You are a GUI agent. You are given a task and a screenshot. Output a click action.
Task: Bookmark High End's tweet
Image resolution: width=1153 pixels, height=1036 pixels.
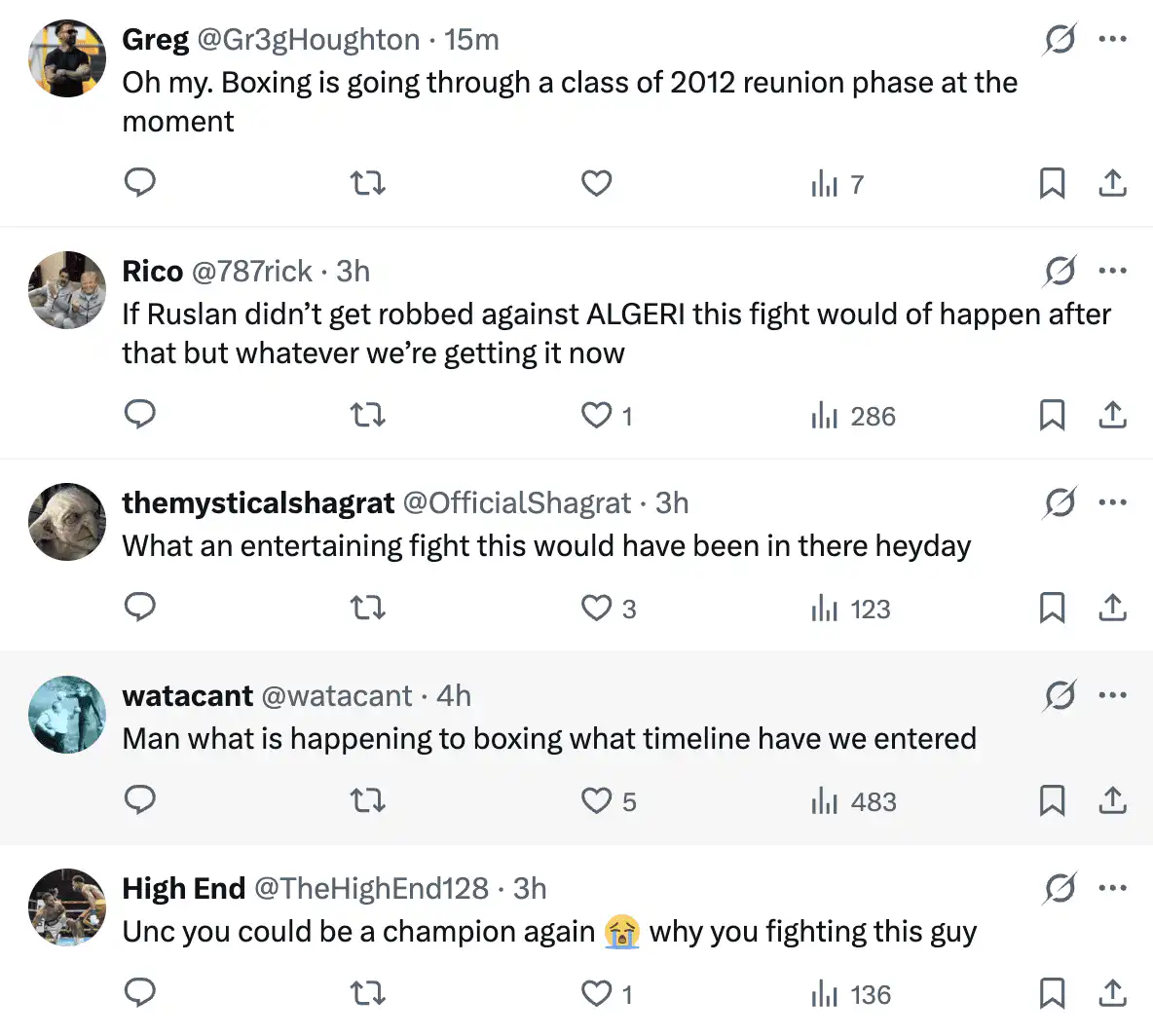click(1052, 994)
